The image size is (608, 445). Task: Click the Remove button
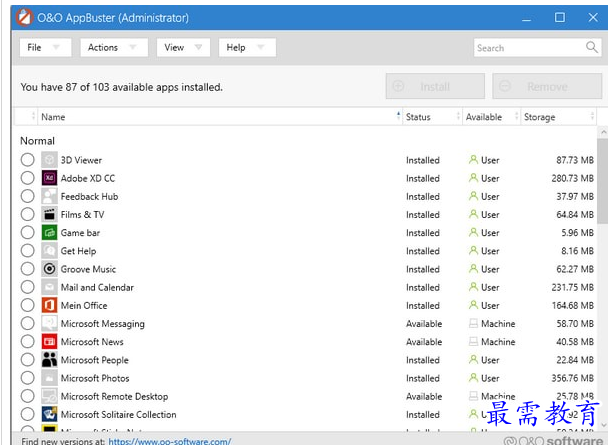[x=547, y=86]
